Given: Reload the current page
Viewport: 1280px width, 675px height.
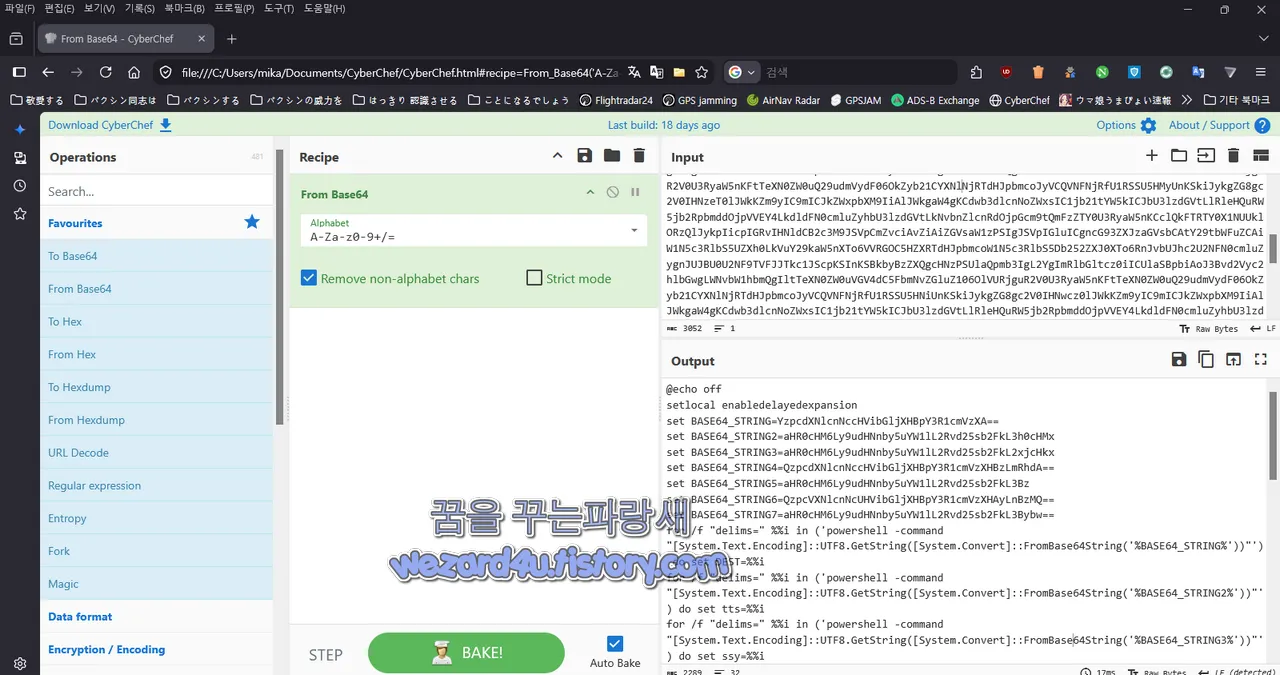Looking at the screenshot, I should 105,72.
